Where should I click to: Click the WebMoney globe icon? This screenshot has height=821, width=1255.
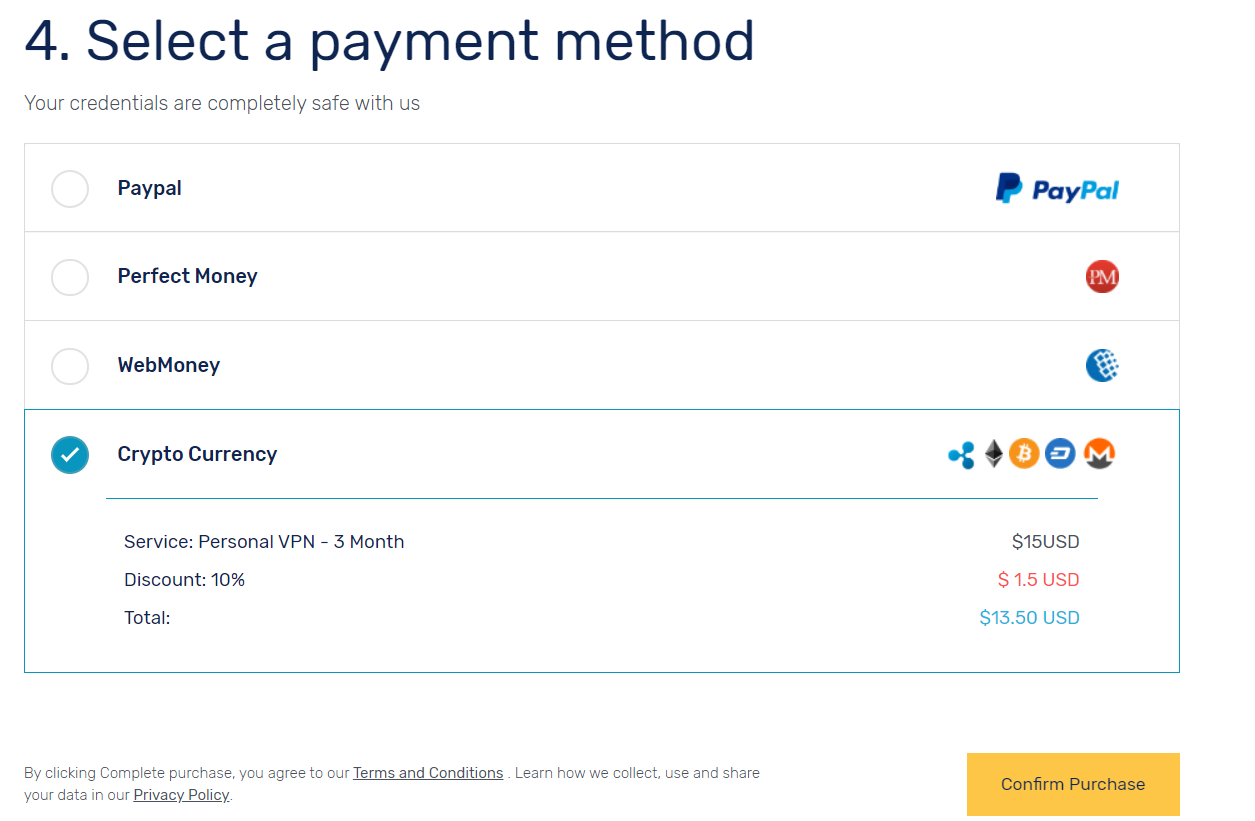(x=1102, y=365)
